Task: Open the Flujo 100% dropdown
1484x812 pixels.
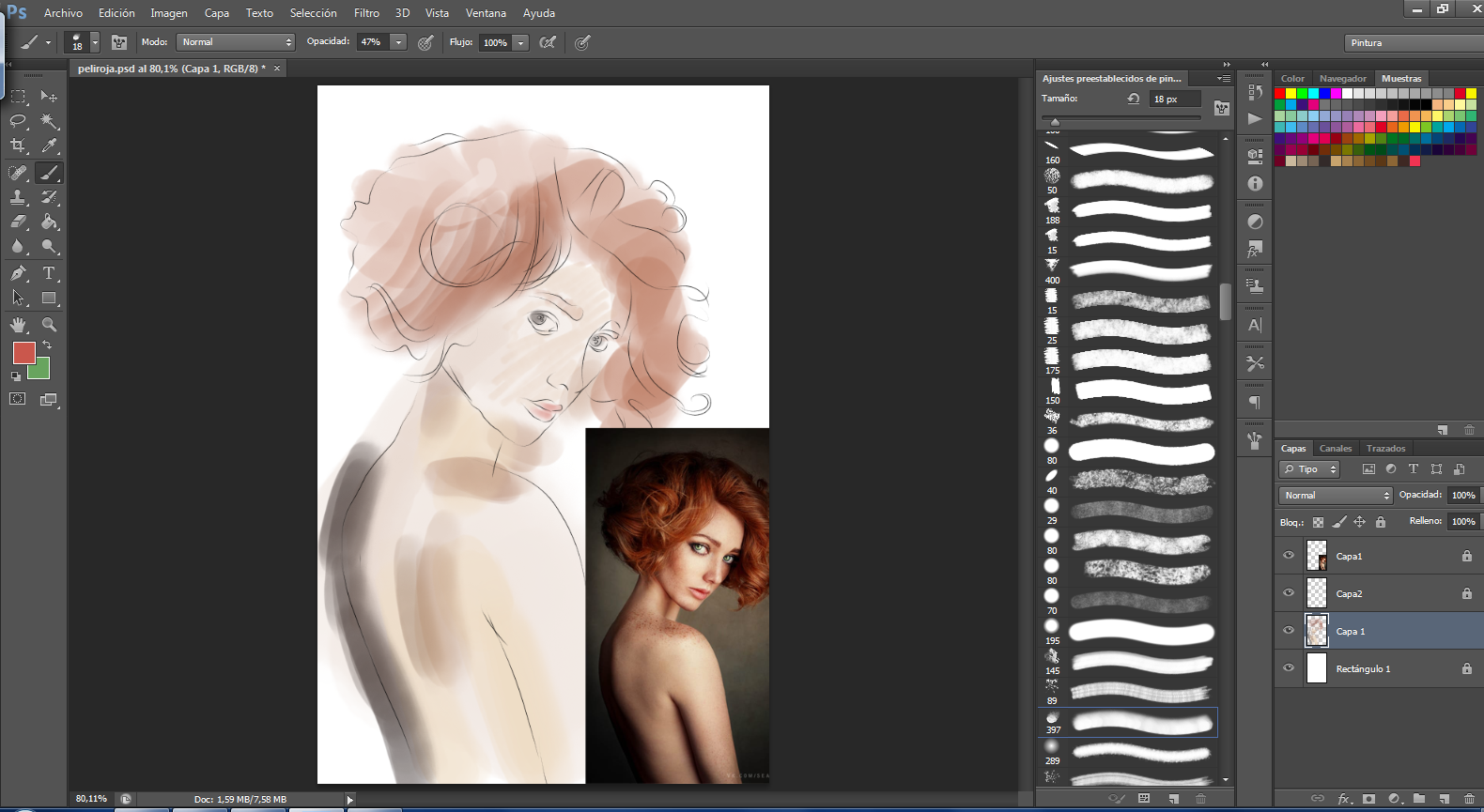Action: (520, 42)
